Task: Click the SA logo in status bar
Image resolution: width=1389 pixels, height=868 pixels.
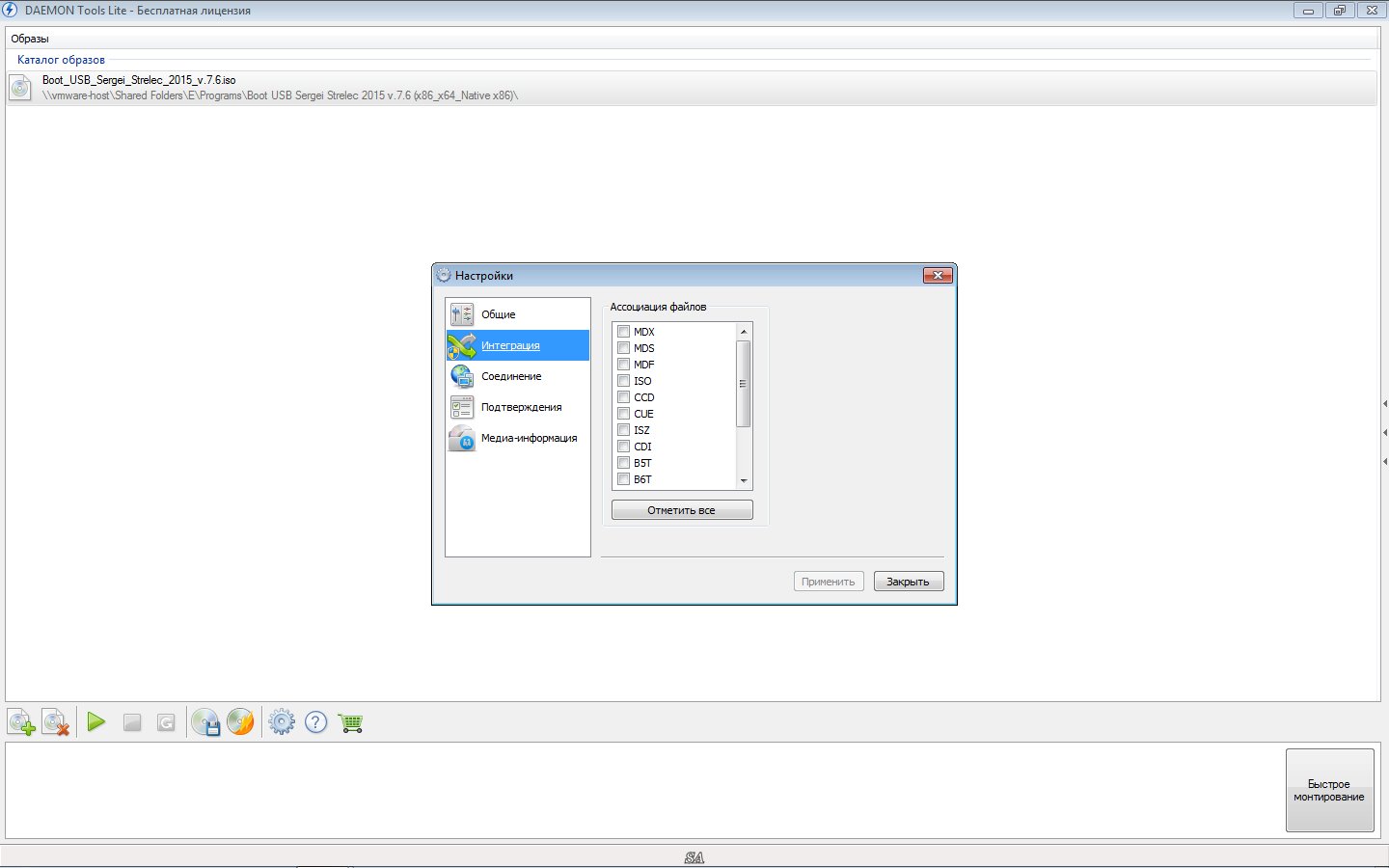Action: coord(694,857)
